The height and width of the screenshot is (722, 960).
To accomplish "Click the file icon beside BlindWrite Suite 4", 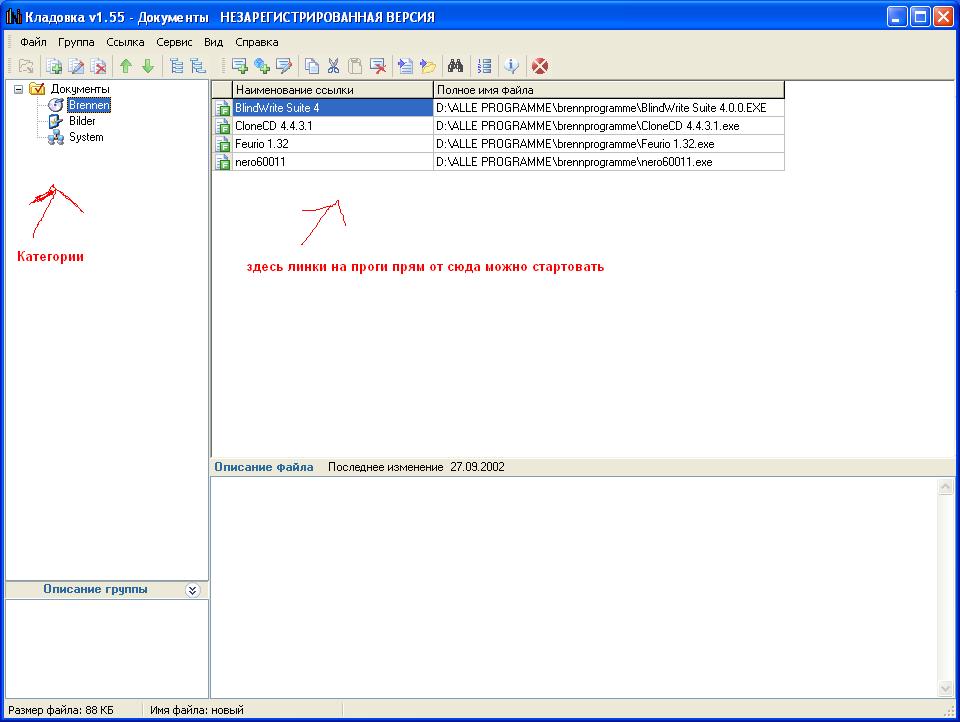I will (222, 108).
